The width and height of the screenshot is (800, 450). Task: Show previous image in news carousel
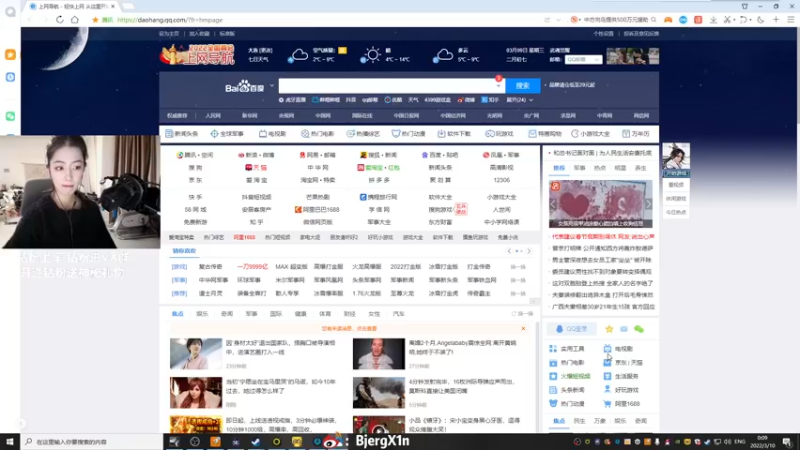pyautogui.click(x=554, y=204)
